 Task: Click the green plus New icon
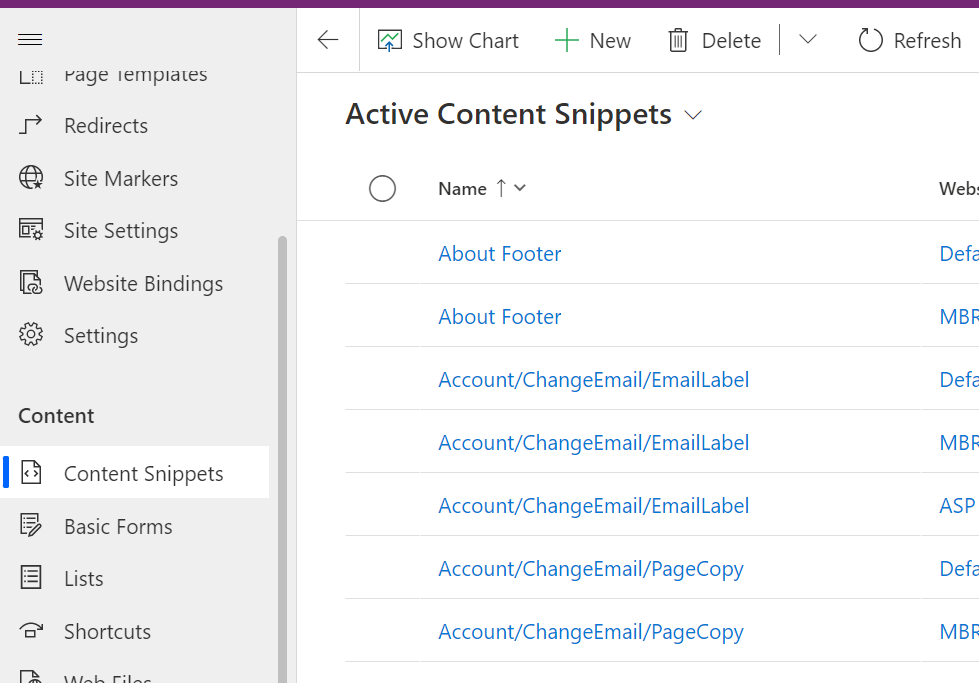click(566, 41)
